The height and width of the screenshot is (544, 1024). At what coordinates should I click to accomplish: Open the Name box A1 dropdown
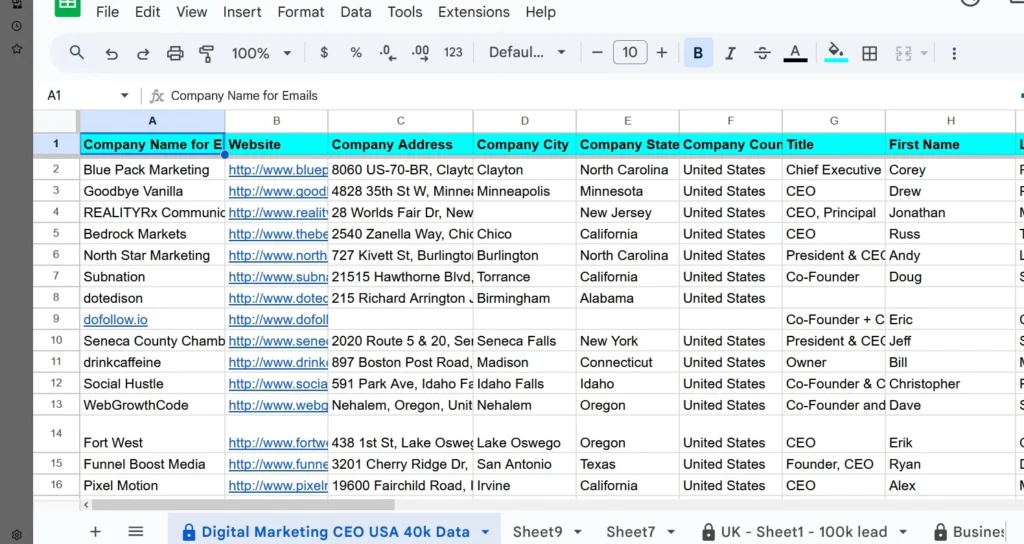tap(124, 96)
